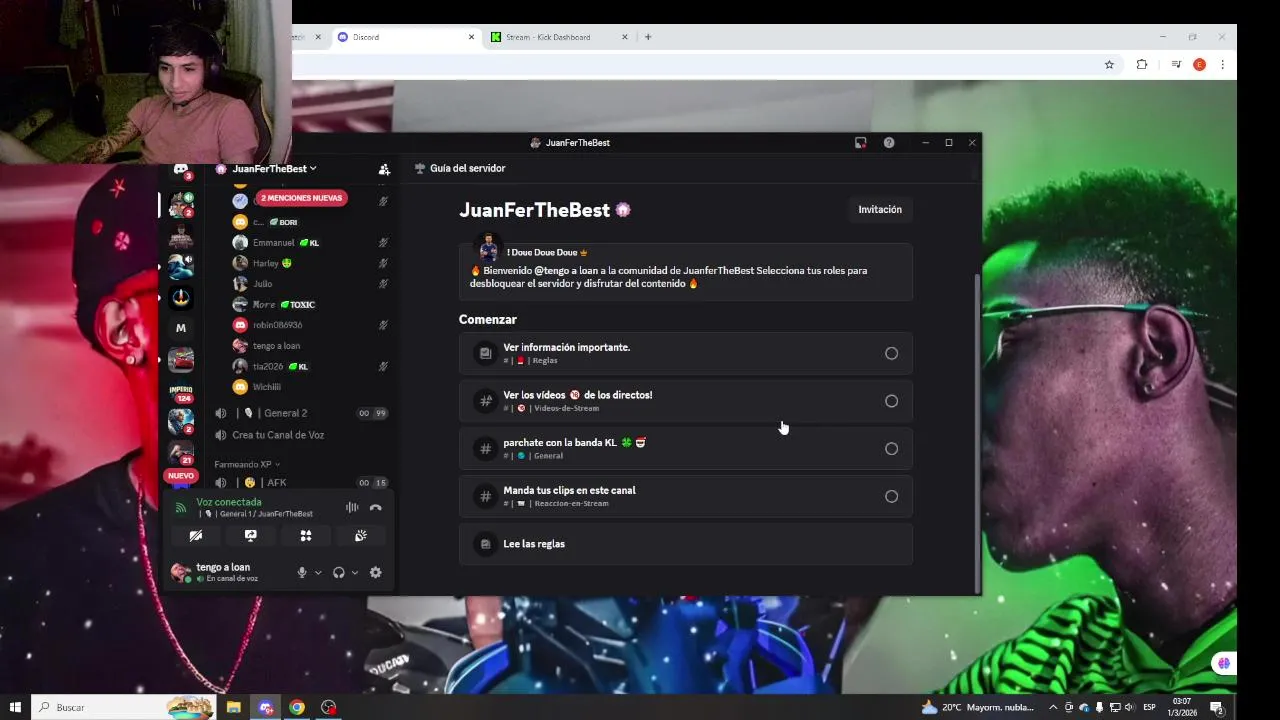Close the Kick Dashboard tab
Image resolution: width=1280 pixels, height=720 pixels.
click(625, 37)
